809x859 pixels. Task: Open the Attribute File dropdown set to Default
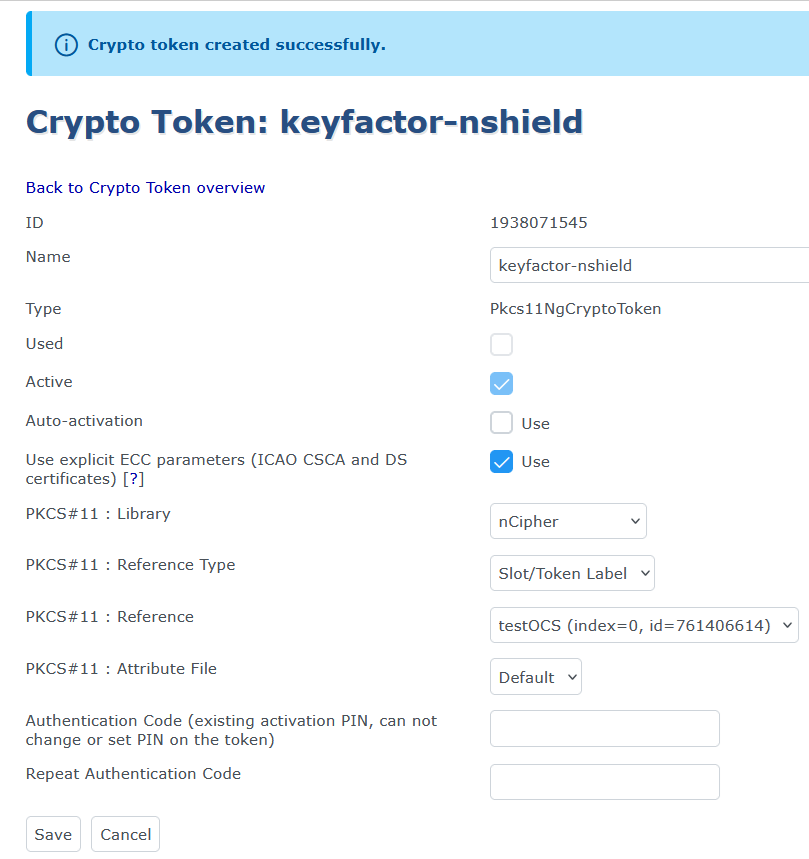coord(535,676)
